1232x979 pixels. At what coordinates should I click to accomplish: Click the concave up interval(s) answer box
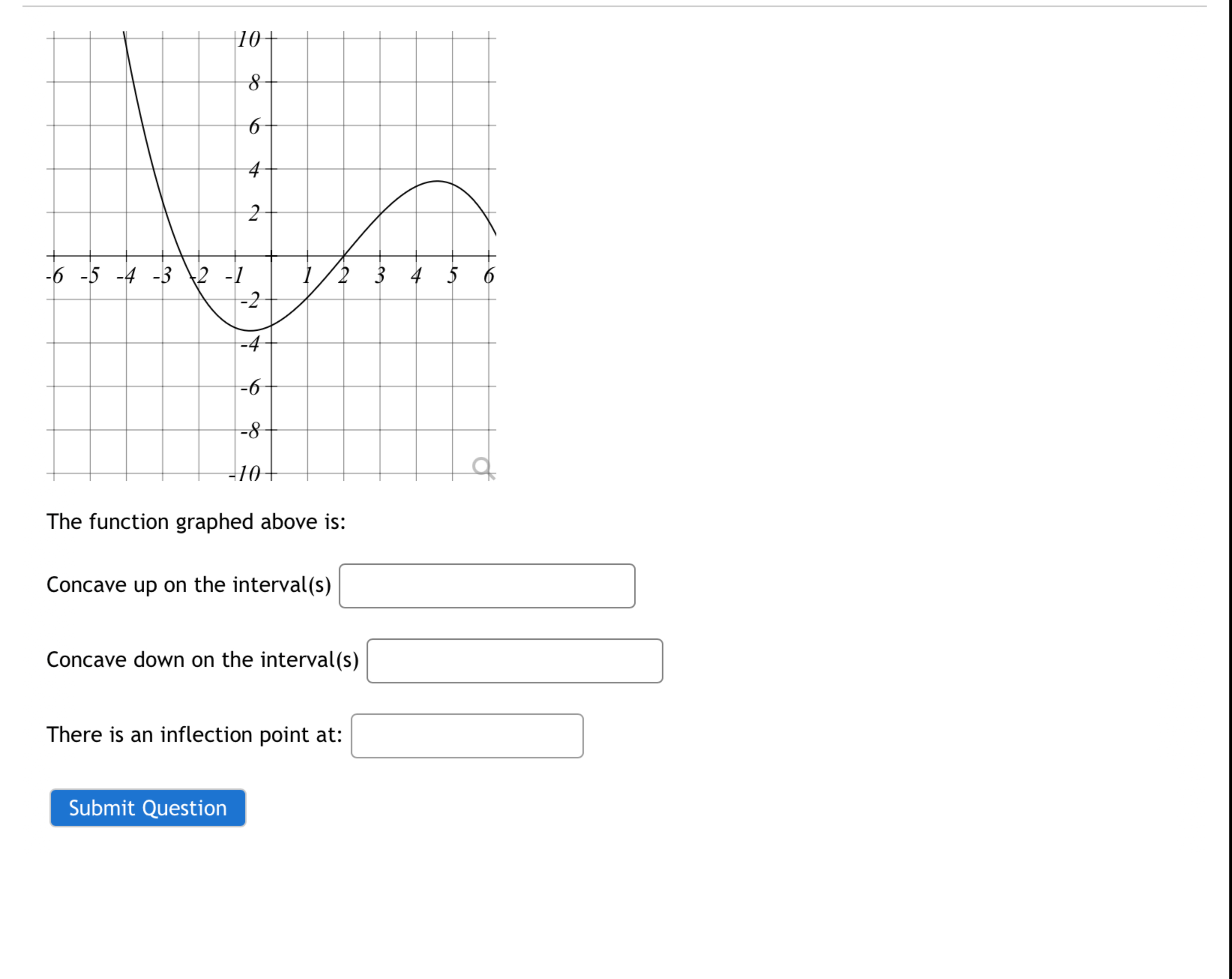click(x=487, y=585)
